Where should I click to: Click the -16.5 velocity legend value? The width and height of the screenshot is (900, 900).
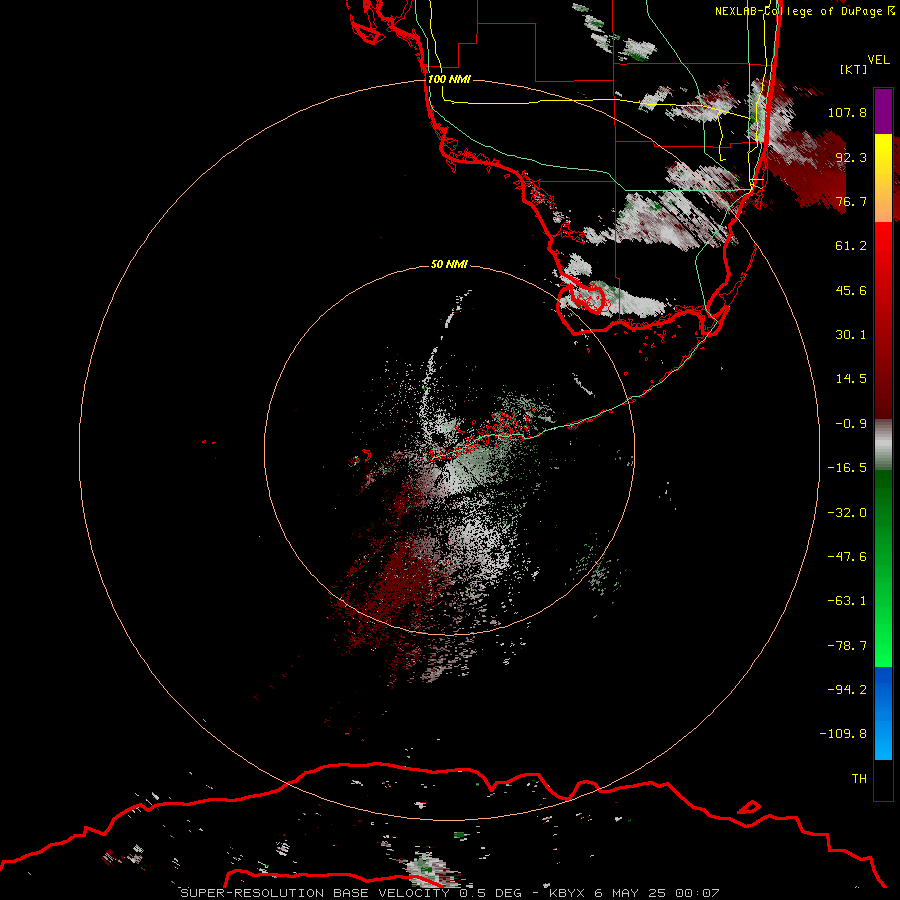(x=847, y=468)
